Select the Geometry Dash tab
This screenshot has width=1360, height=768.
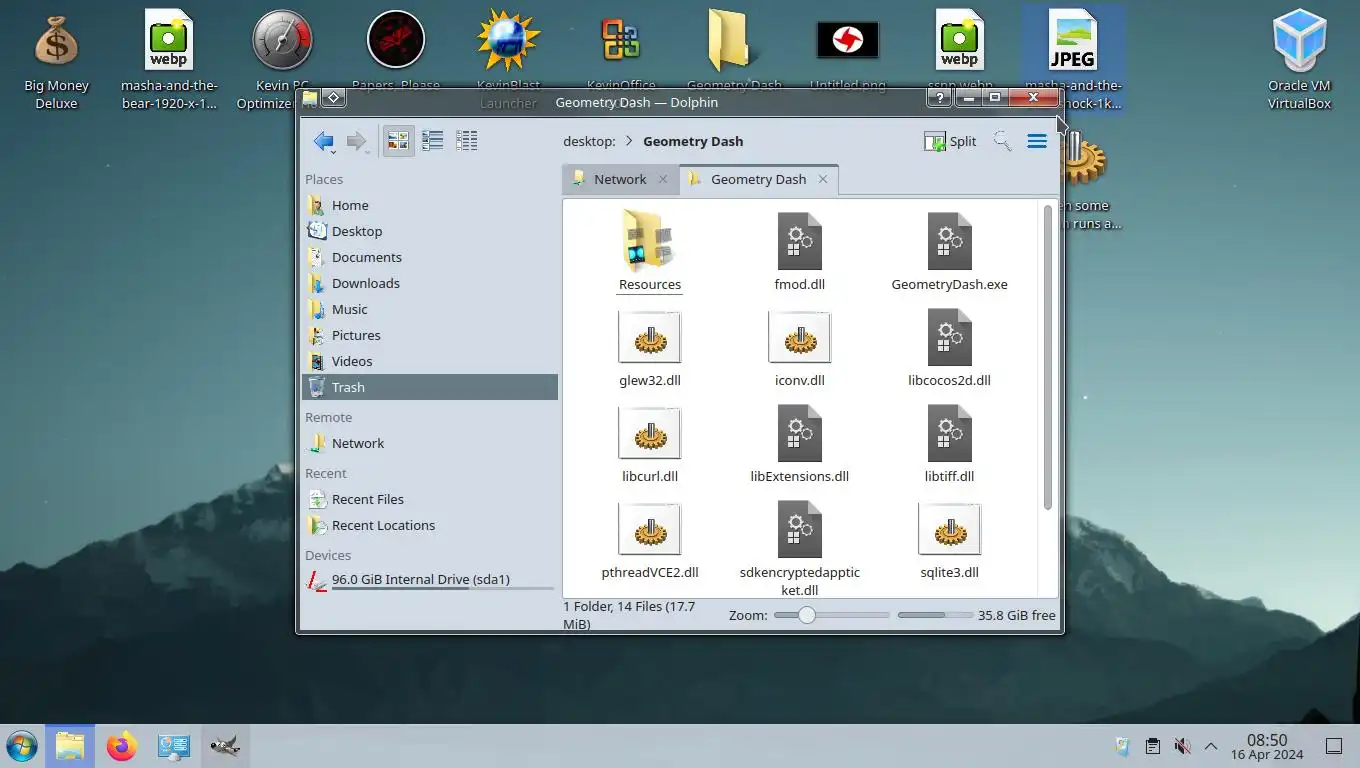coord(758,179)
